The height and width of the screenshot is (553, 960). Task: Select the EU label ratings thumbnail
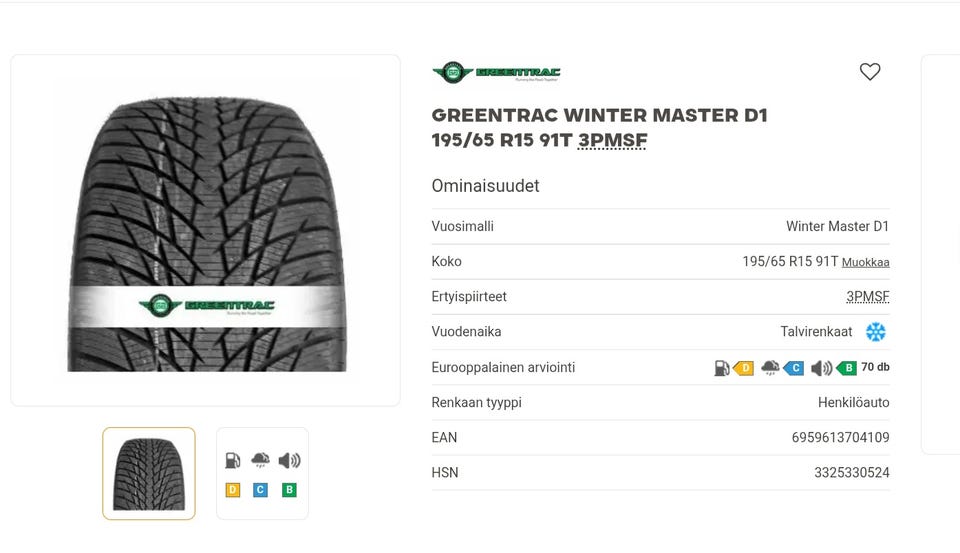(262, 473)
